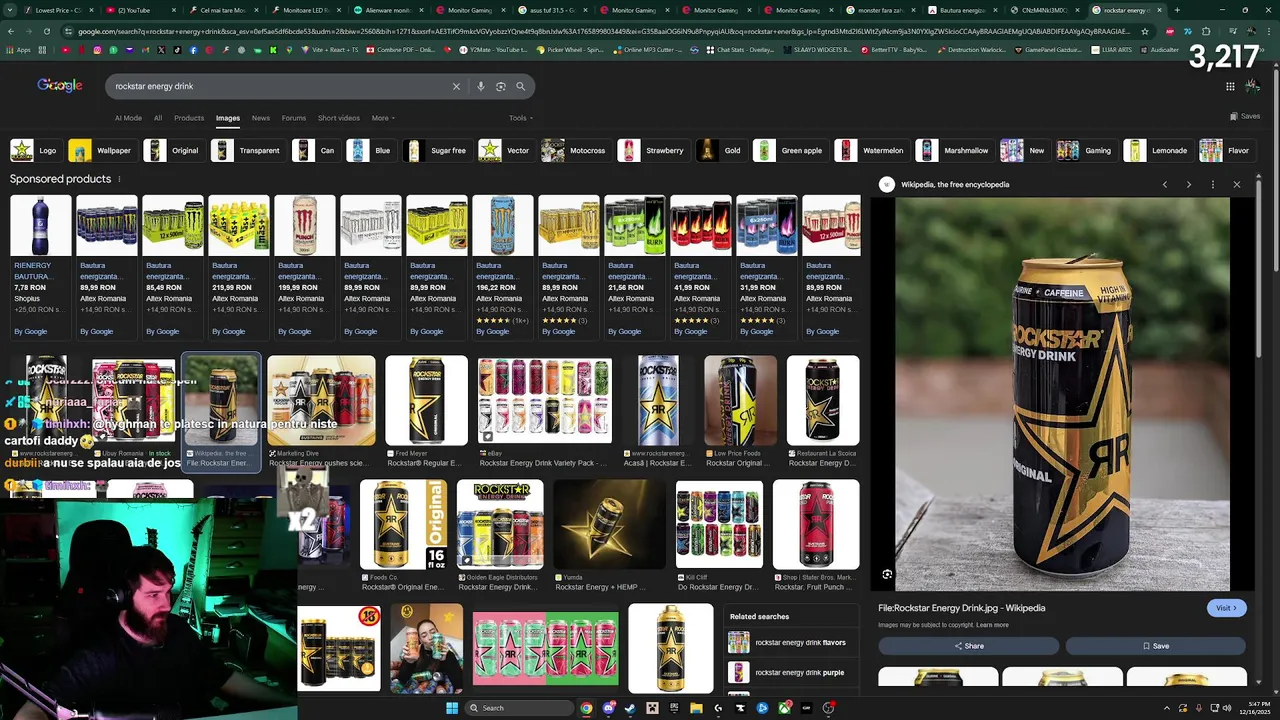This screenshot has width=1280, height=720.
Task: Open Learn more copyright link
Action: click(992, 625)
